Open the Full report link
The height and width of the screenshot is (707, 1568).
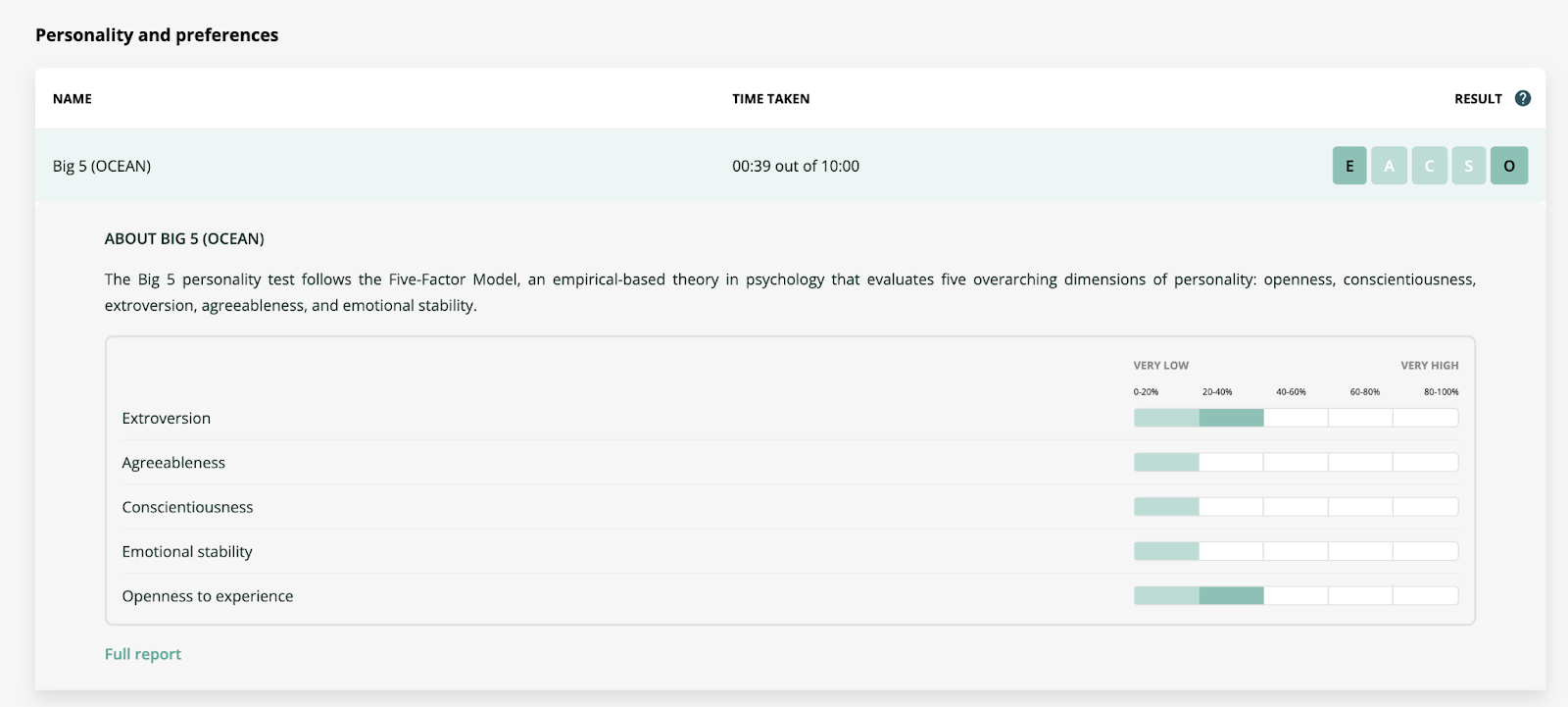click(143, 654)
